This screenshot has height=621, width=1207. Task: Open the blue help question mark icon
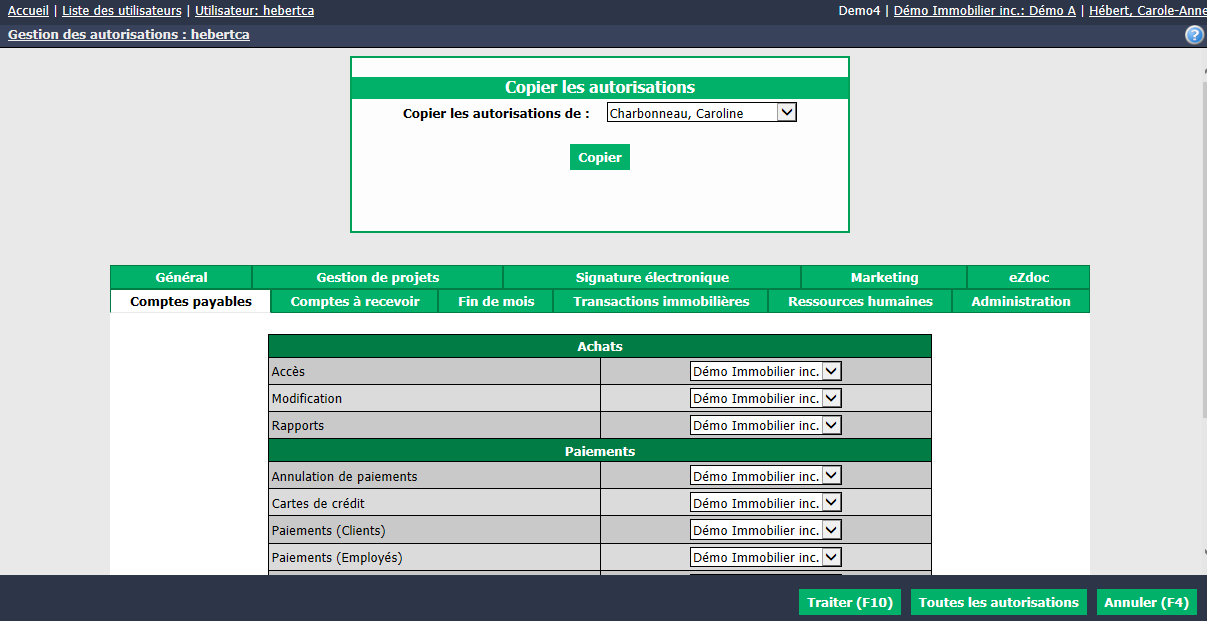pyautogui.click(x=1194, y=35)
